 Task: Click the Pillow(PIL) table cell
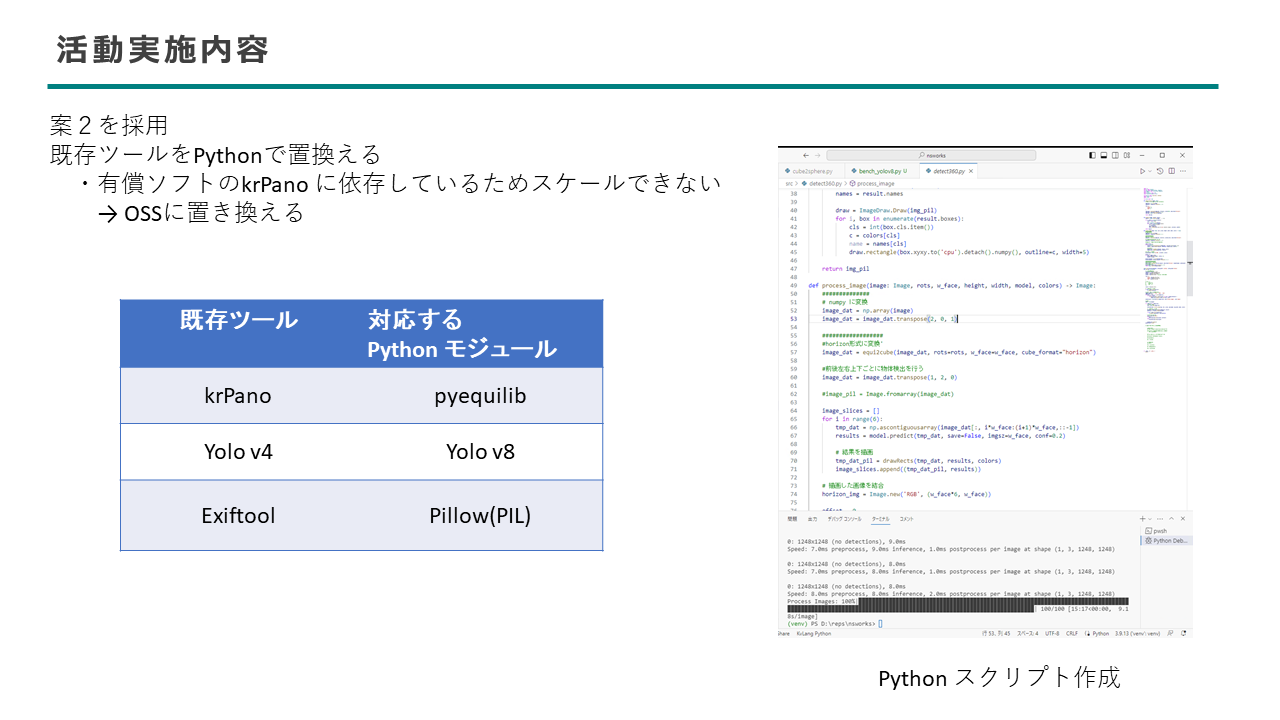[480, 516]
